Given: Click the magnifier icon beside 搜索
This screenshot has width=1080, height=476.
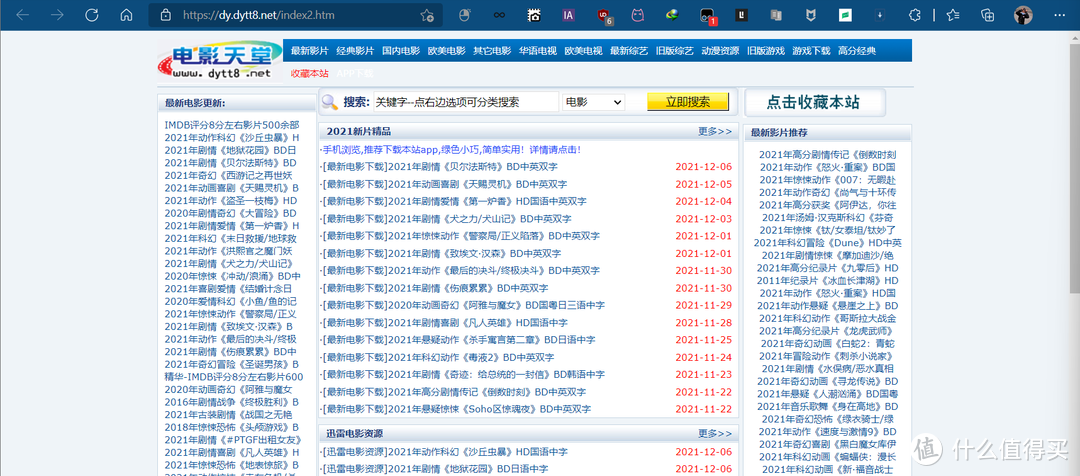Looking at the screenshot, I should (330, 103).
